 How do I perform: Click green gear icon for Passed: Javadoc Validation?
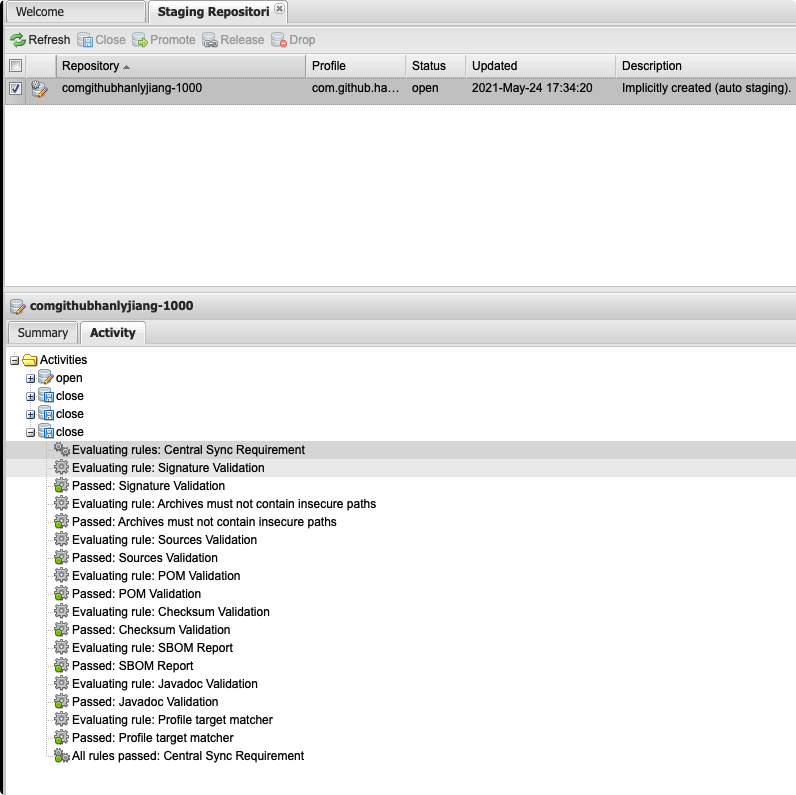pos(61,702)
